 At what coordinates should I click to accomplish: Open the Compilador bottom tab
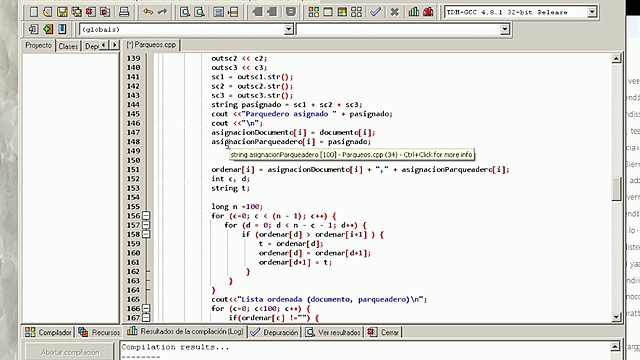click(48, 332)
